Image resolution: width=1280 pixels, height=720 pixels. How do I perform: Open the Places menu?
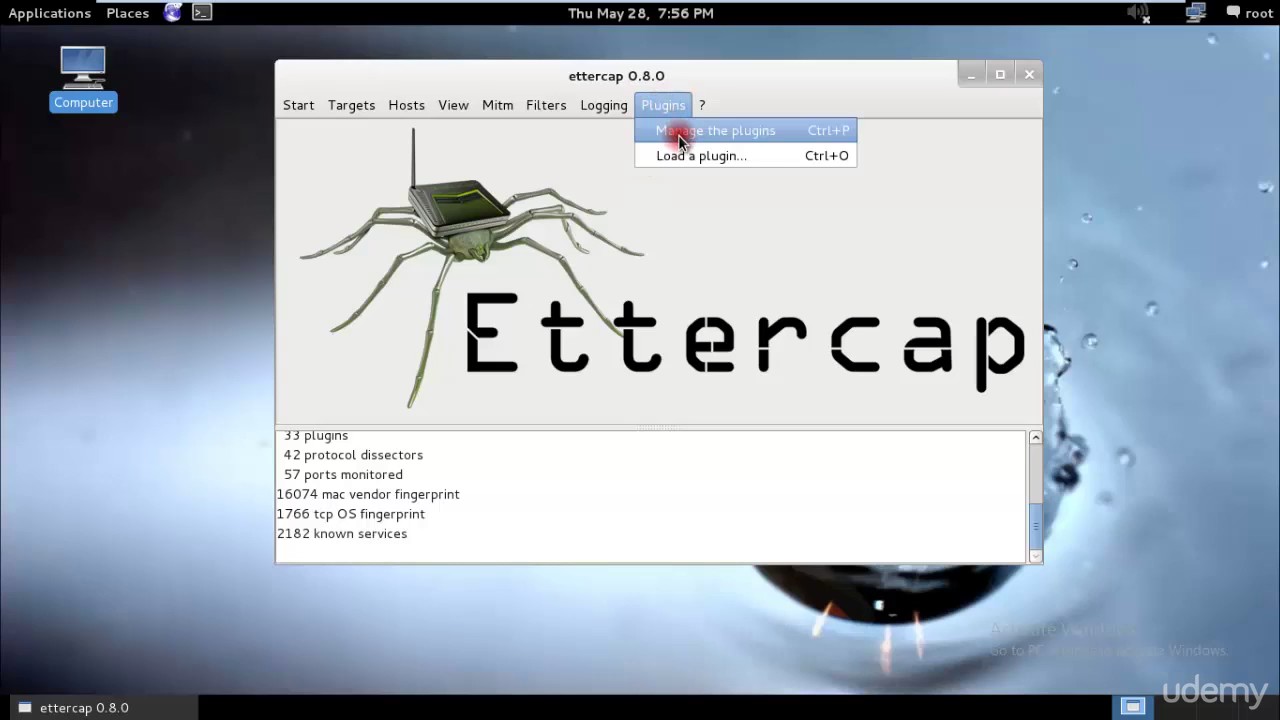pyautogui.click(x=128, y=13)
